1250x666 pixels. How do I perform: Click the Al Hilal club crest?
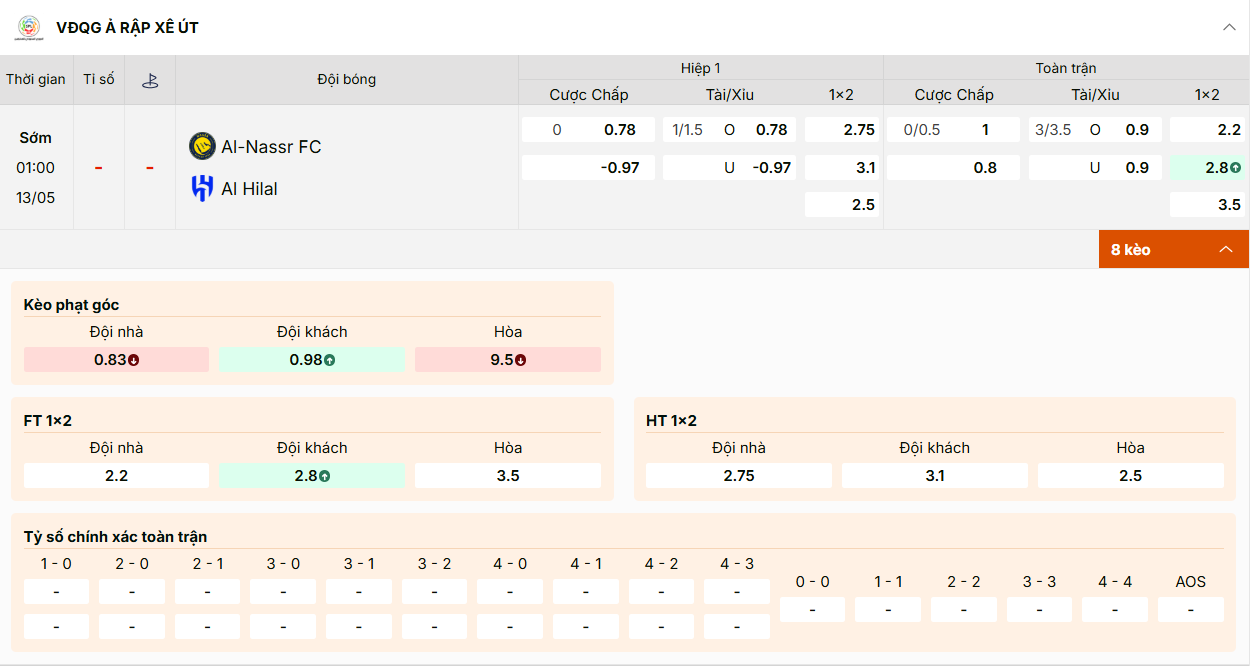(202, 188)
